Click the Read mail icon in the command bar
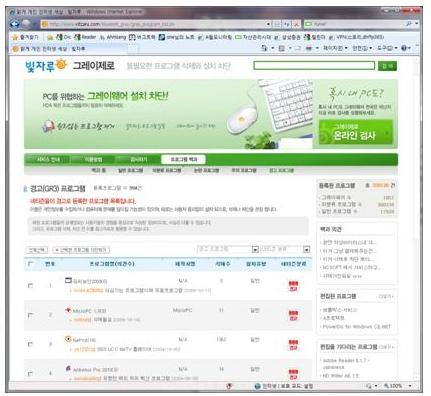431x396 pixels. (x=298, y=48)
